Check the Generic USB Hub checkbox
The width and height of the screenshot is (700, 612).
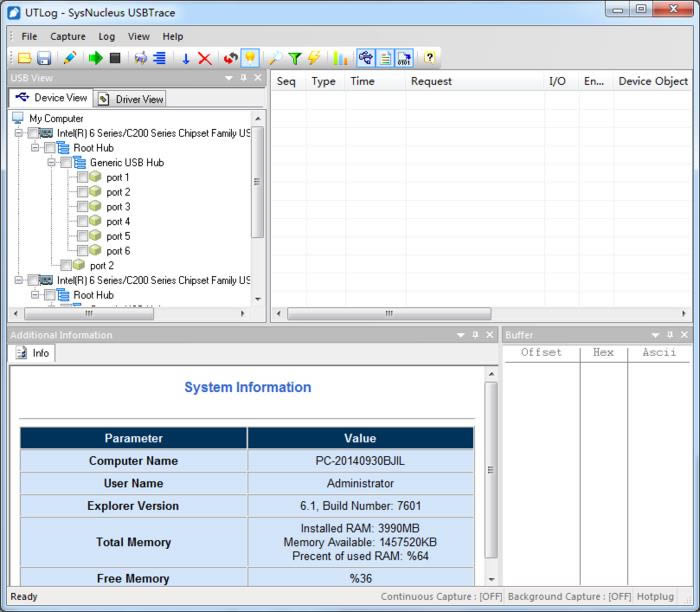tap(66, 162)
